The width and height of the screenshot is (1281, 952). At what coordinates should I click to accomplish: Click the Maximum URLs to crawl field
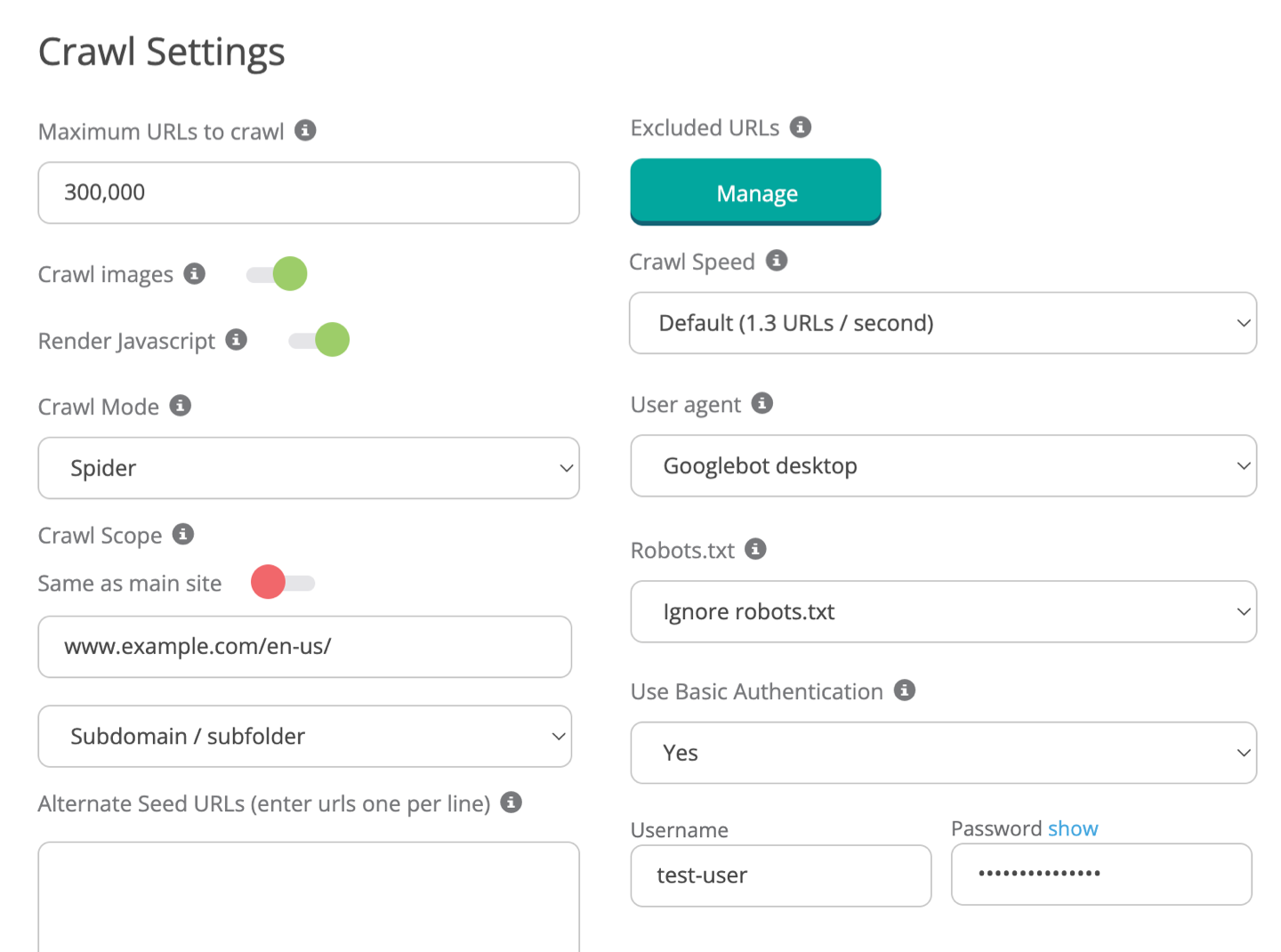pos(309,192)
